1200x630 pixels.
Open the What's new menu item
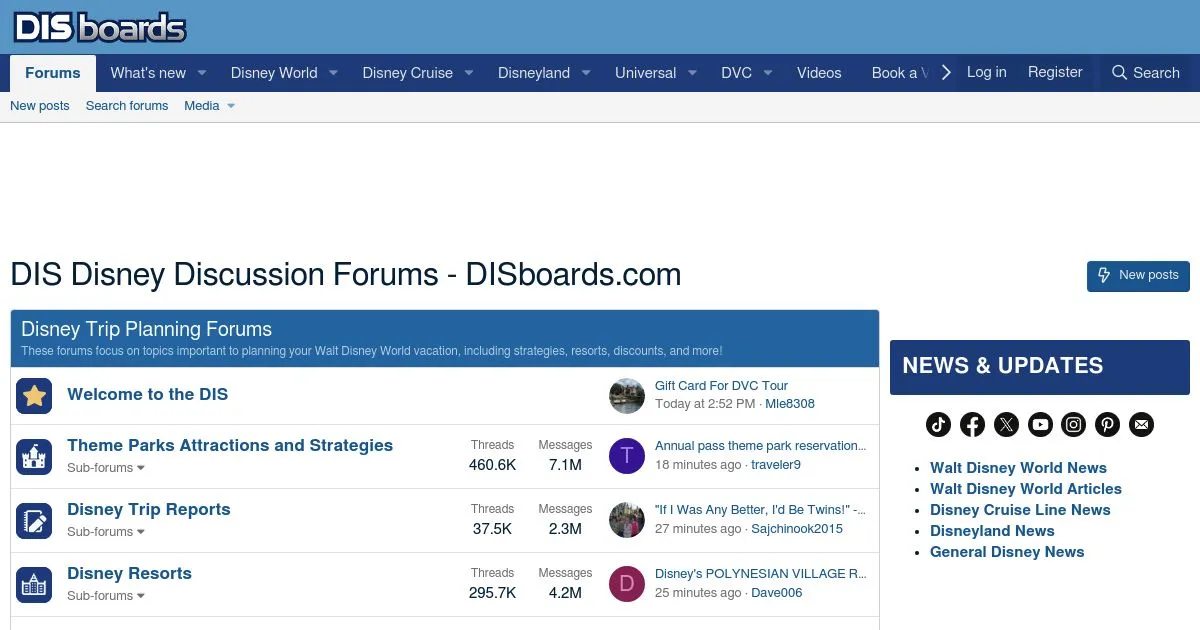point(148,73)
